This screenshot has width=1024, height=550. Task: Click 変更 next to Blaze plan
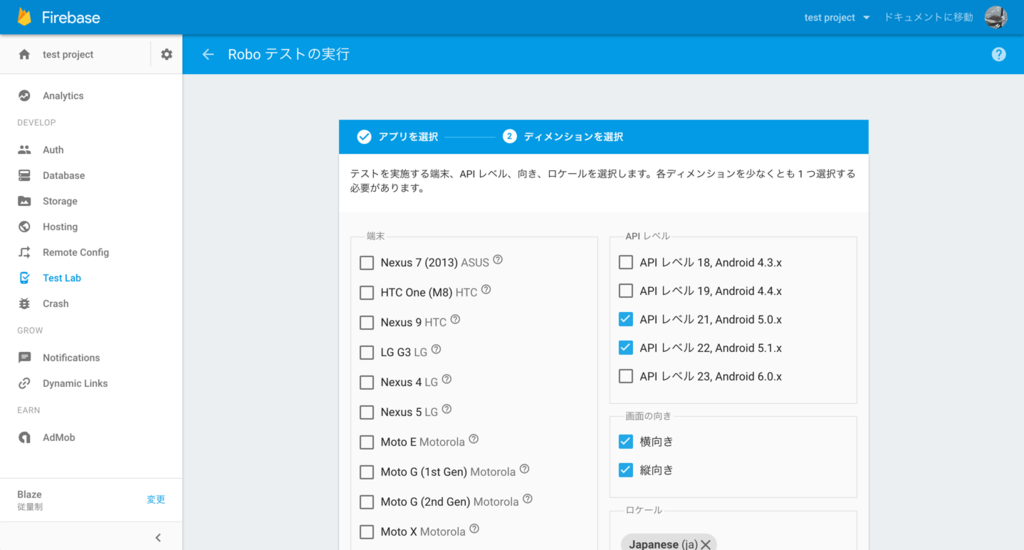click(155, 499)
